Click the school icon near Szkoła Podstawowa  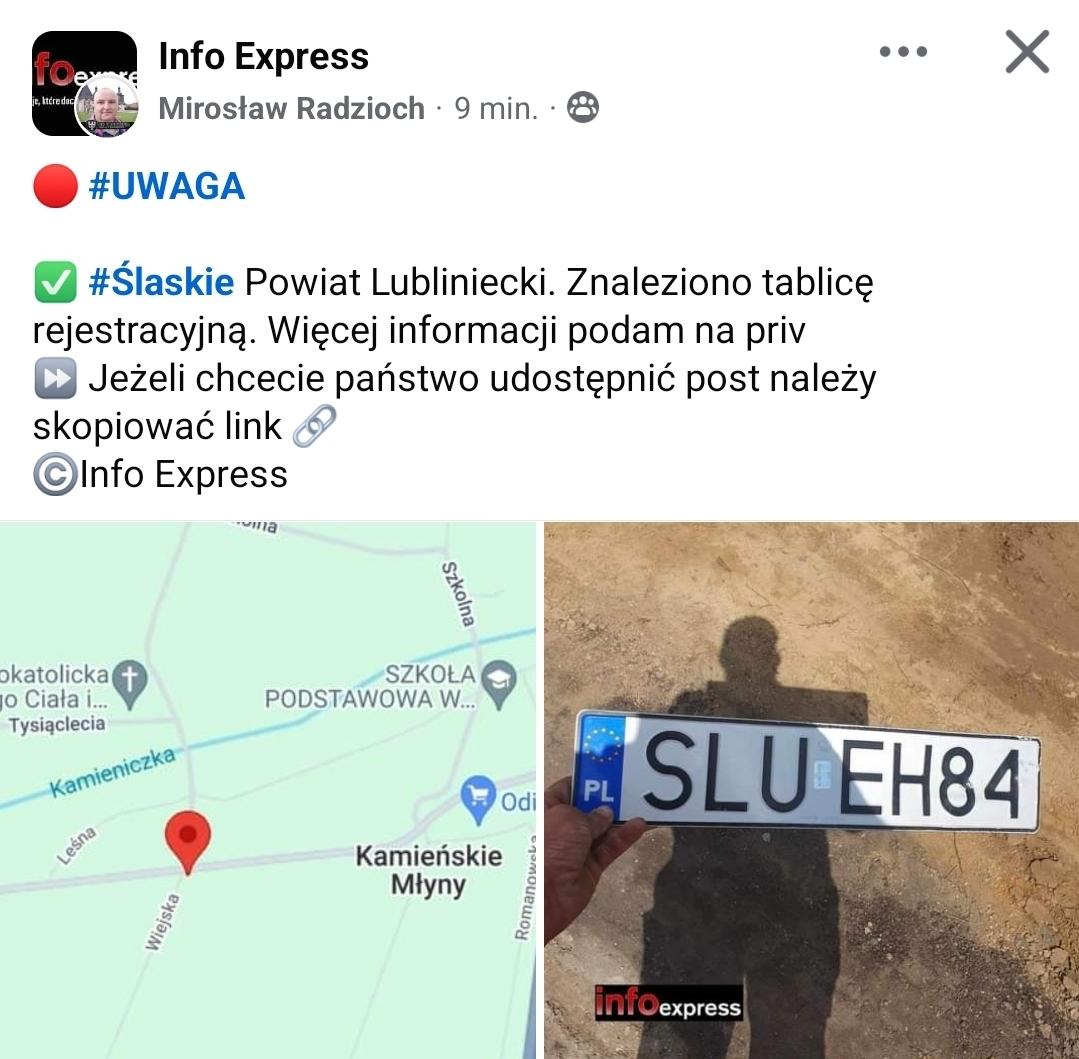(x=500, y=684)
